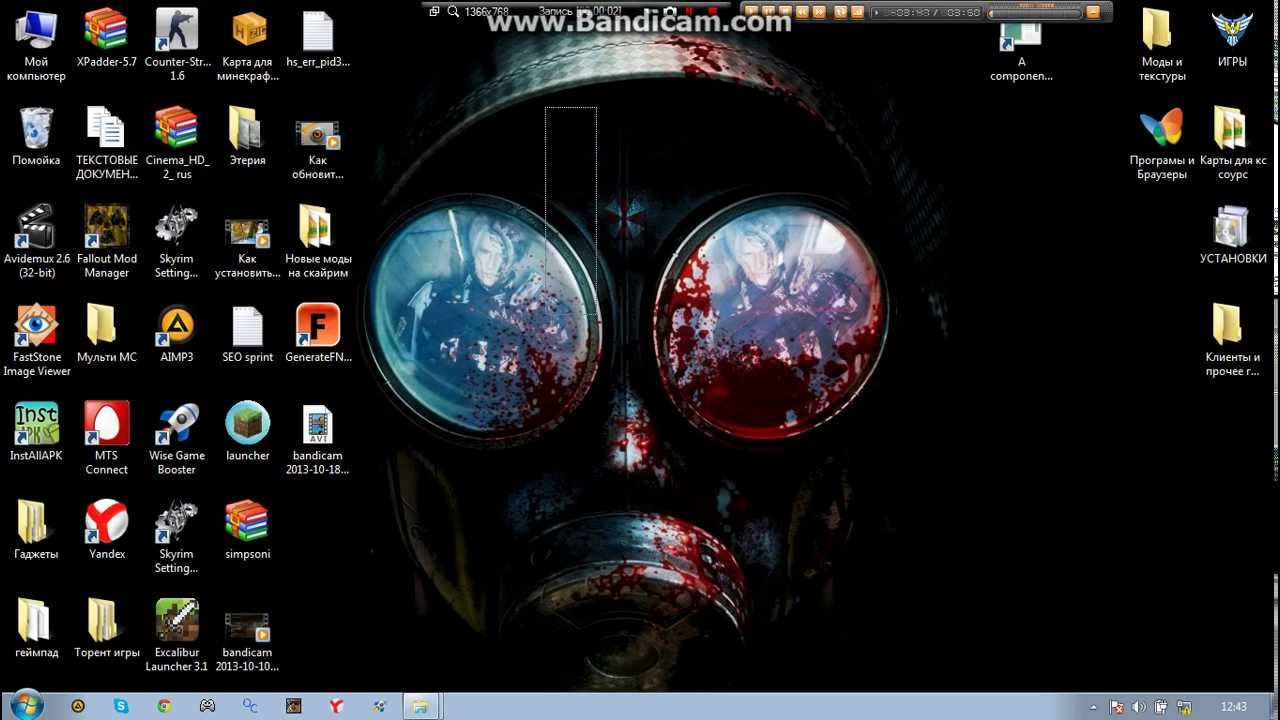
Task: Launch MTS Connect
Action: [106, 438]
